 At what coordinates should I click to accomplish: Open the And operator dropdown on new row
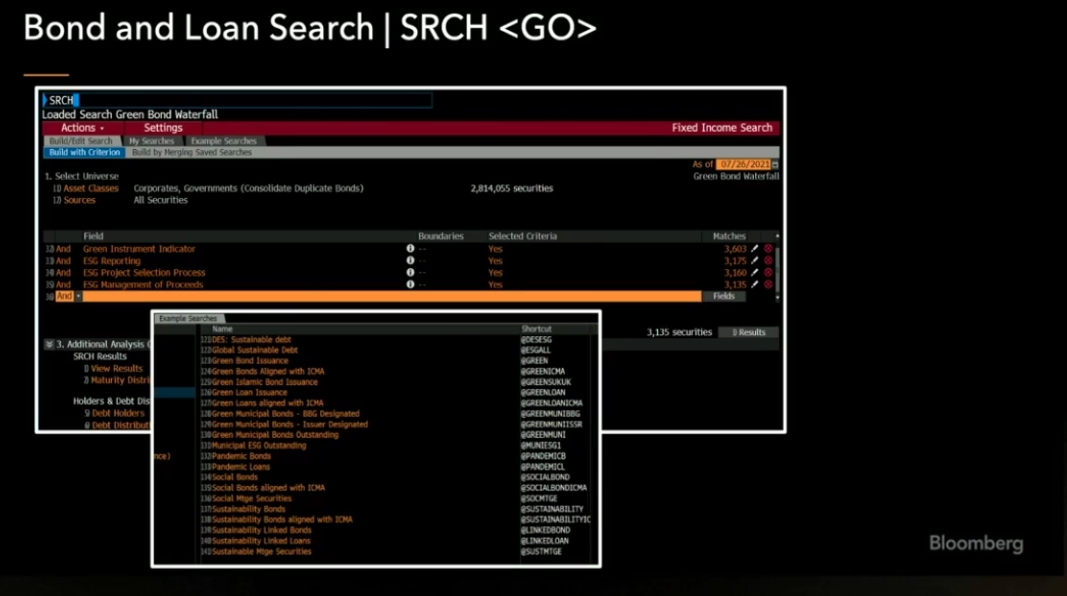(78, 297)
